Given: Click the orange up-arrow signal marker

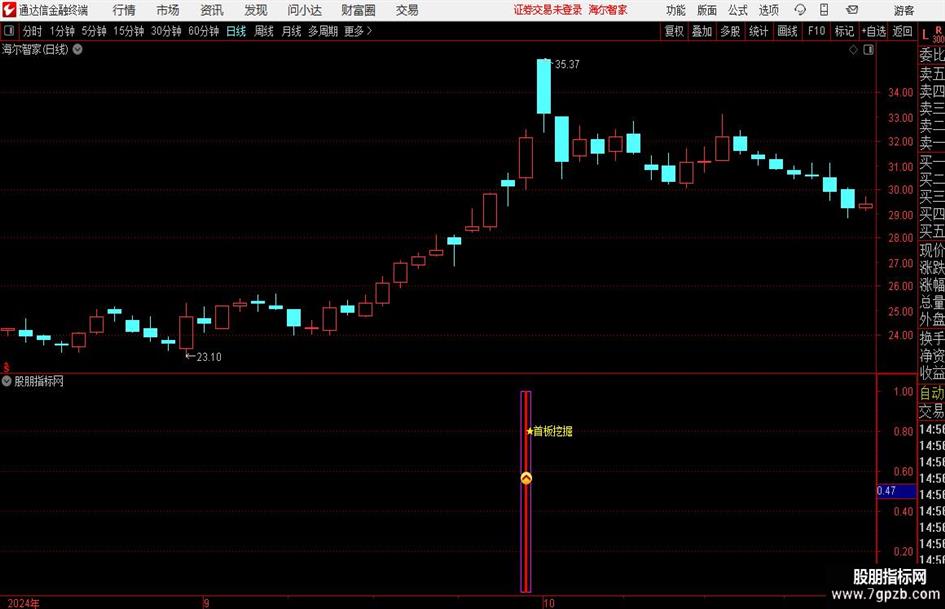Looking at the screenshot, I should [x=526, y=478].
